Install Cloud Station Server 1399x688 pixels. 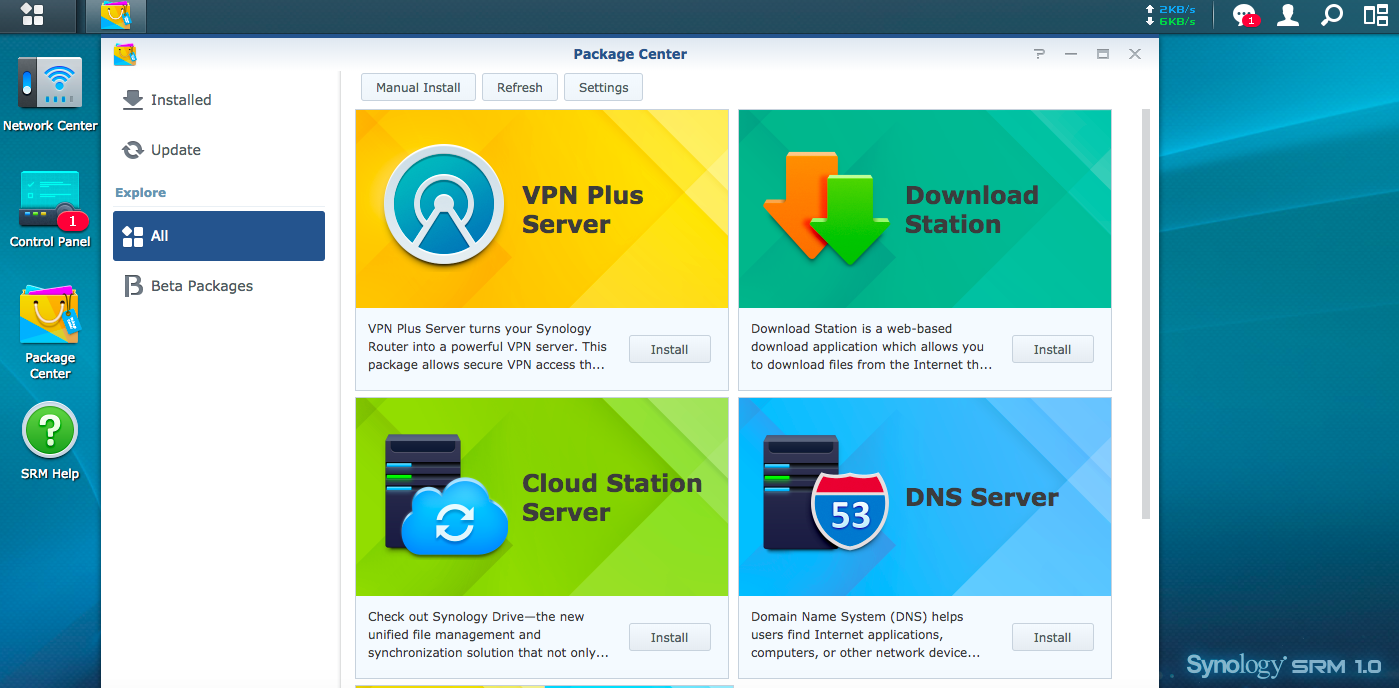click(670, 637)
